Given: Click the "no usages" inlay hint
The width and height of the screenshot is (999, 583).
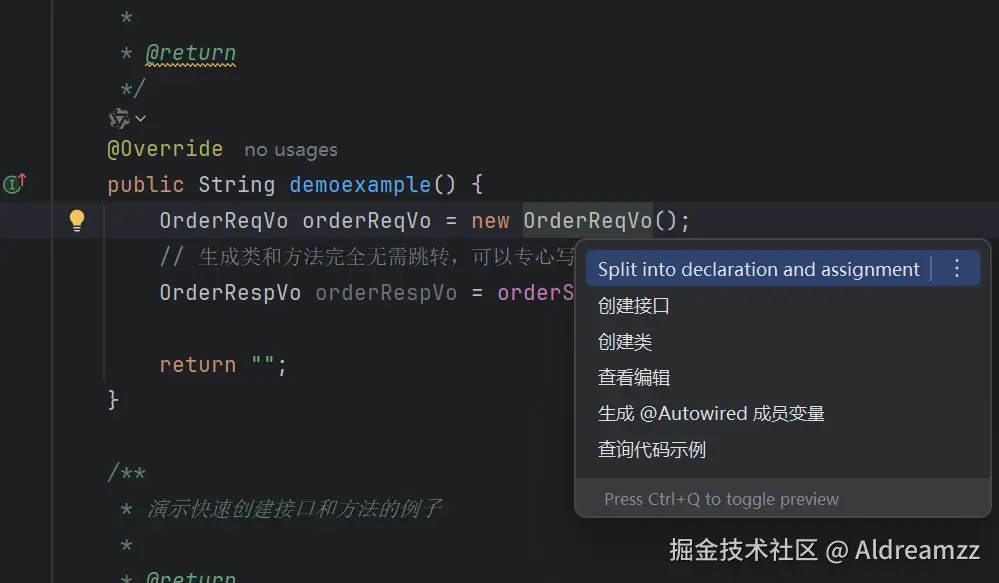Looking at the screenshot, I should click(291, 150).
